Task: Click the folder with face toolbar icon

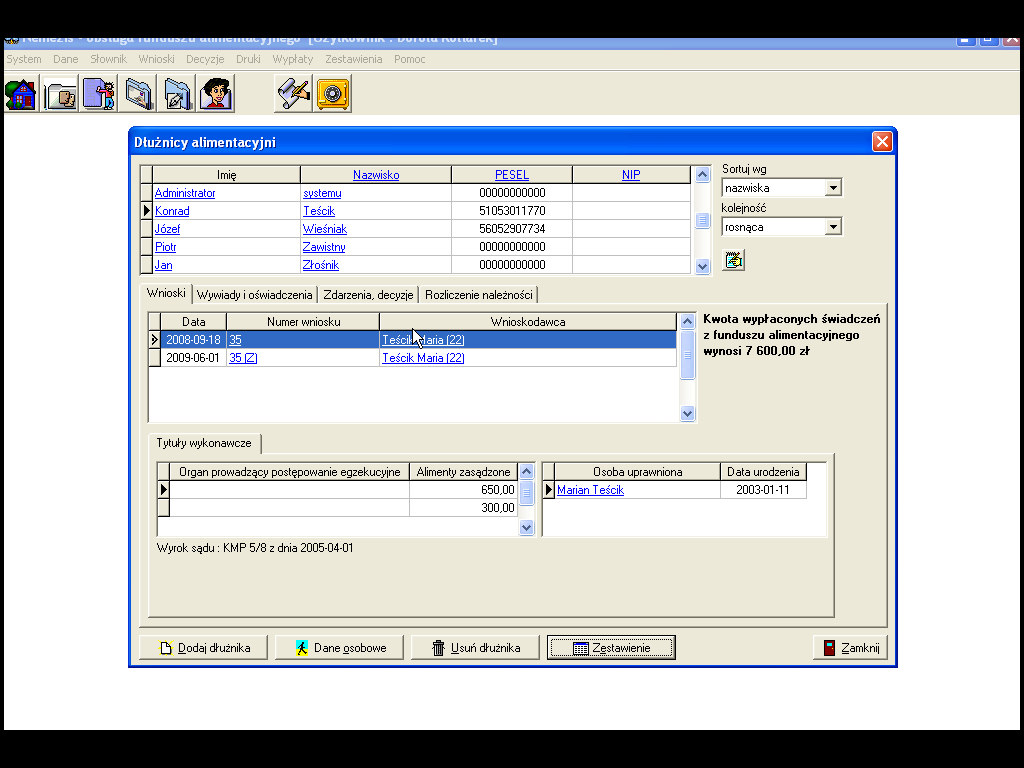Action: tap(60, 94)
